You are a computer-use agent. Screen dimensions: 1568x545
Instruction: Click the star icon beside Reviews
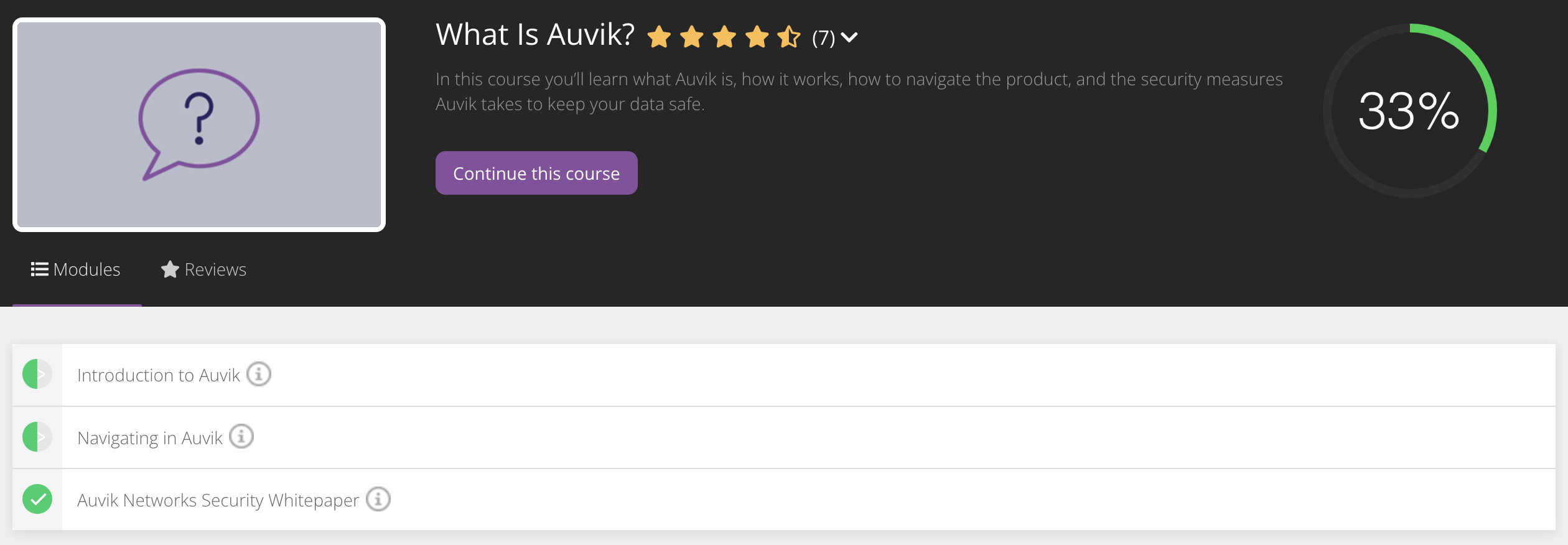click(x=169, y=269)
